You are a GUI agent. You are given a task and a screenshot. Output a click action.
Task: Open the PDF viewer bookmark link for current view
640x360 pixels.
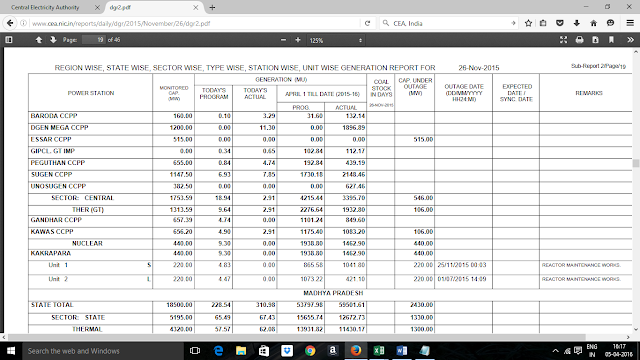pyautogui.click(x=611, y=40)
